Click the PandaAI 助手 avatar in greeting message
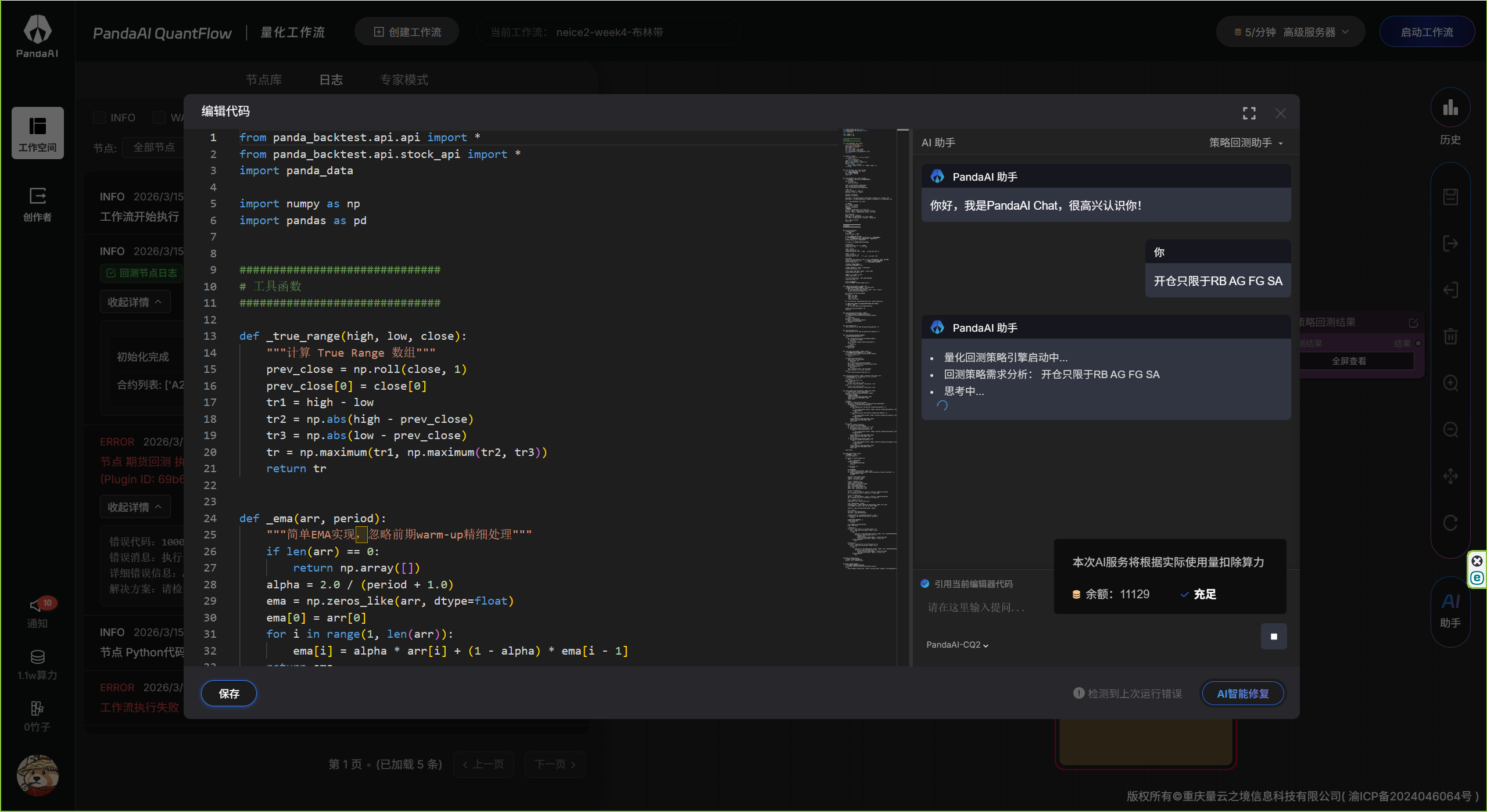The image size is (1487, 812). (937, 177)
